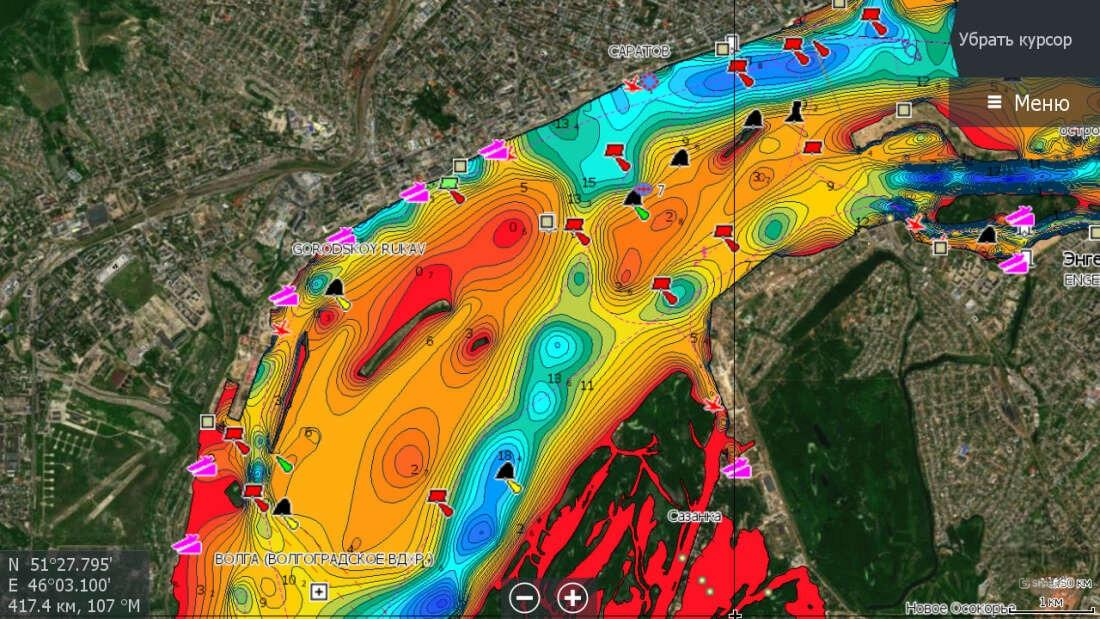
Task: Click the Новое Осокорье label
Action: coord(960,608)
